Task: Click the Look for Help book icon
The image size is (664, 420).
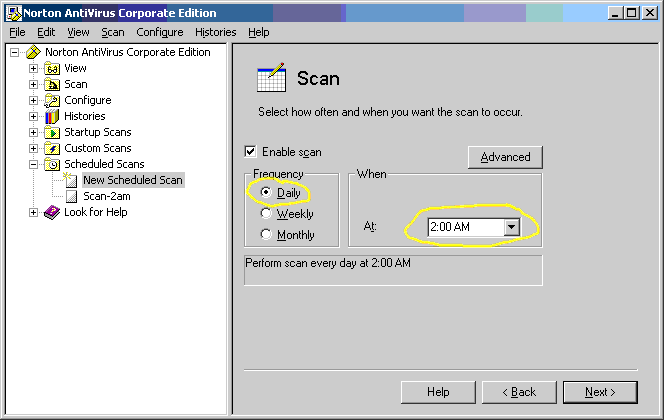Action: click(x=52, y=212)
